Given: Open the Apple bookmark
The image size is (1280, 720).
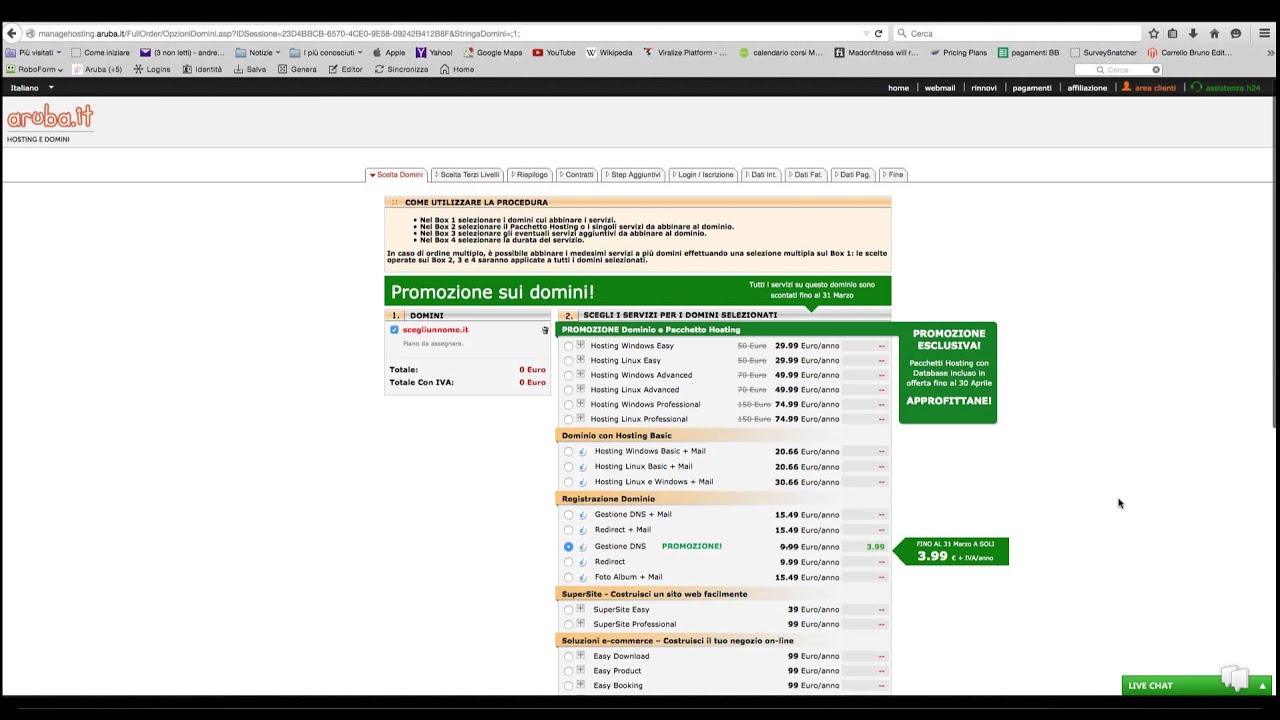Looking at the screenshot, I should point(388,52).
